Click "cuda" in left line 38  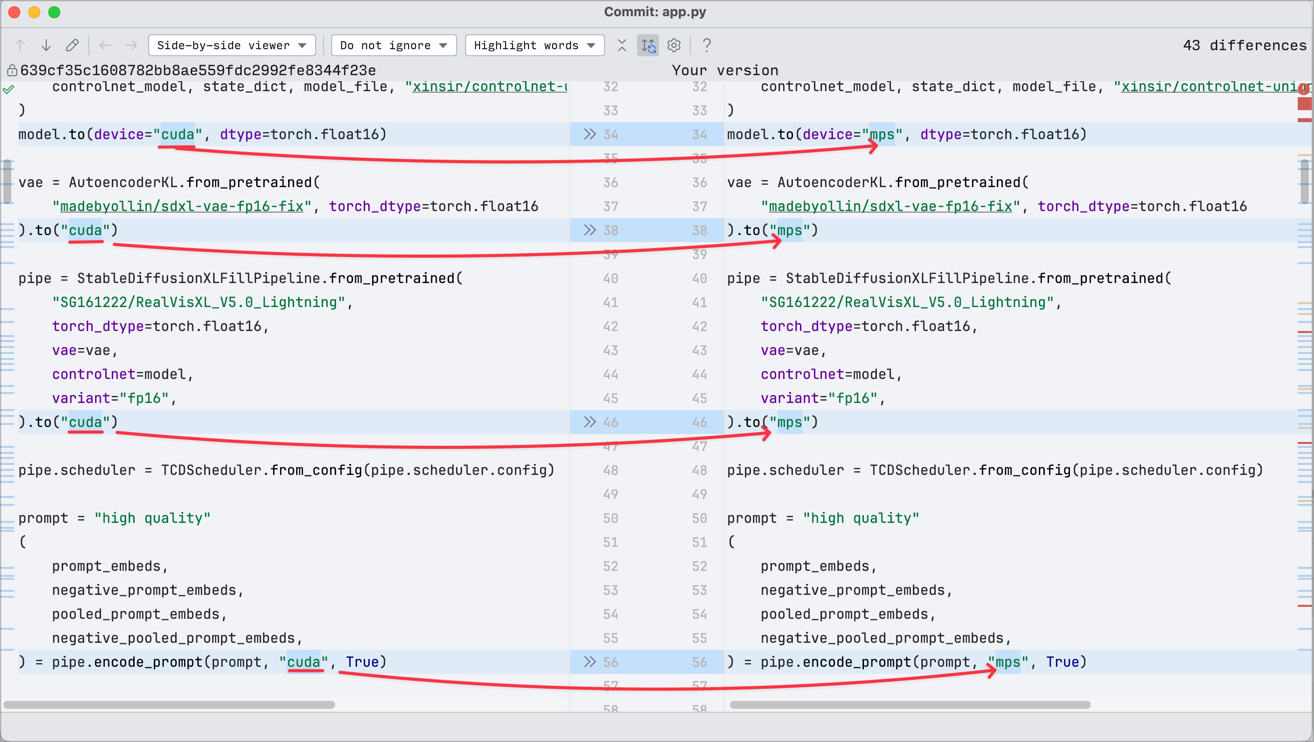tap(85, 230)
